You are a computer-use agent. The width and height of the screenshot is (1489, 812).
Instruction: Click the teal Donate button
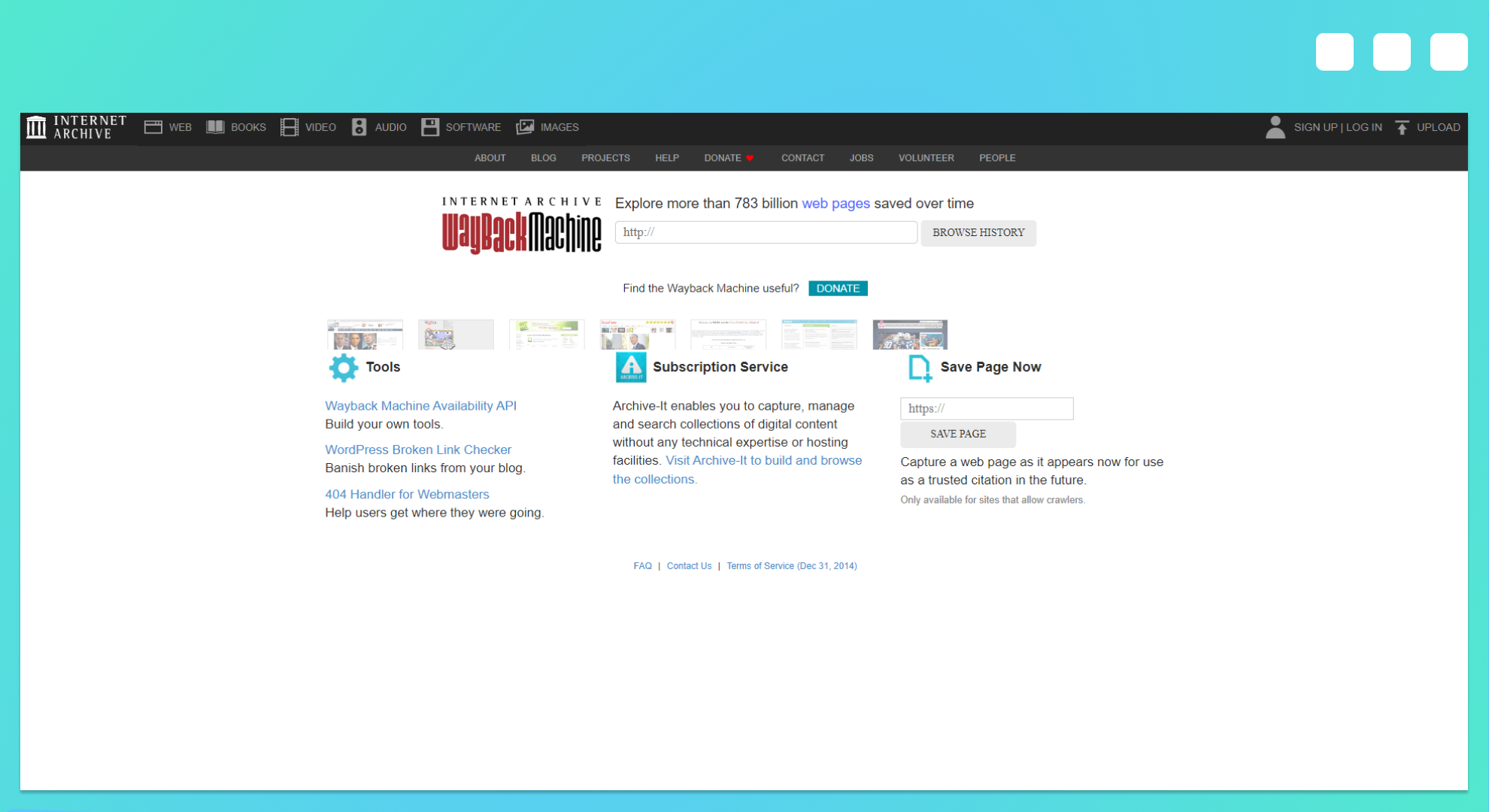pyautogui.click(x=838, y=288)
